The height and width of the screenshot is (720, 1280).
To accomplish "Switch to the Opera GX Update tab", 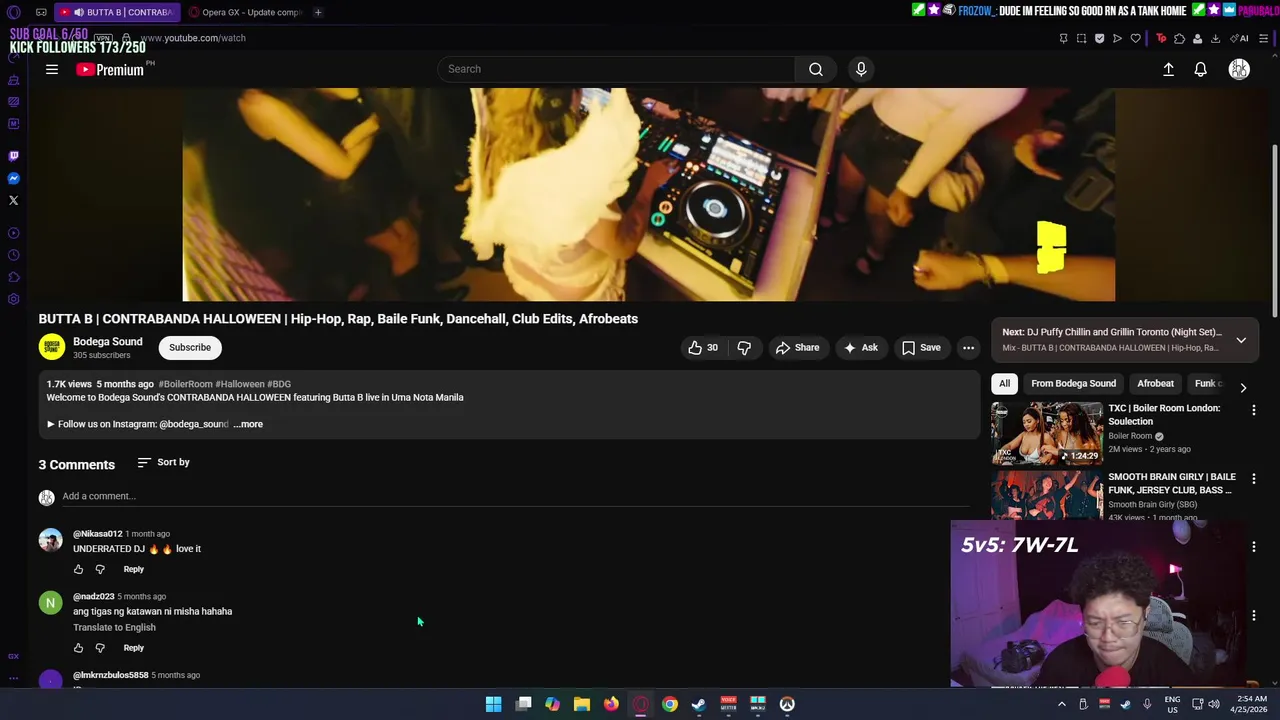I will 245,12.
